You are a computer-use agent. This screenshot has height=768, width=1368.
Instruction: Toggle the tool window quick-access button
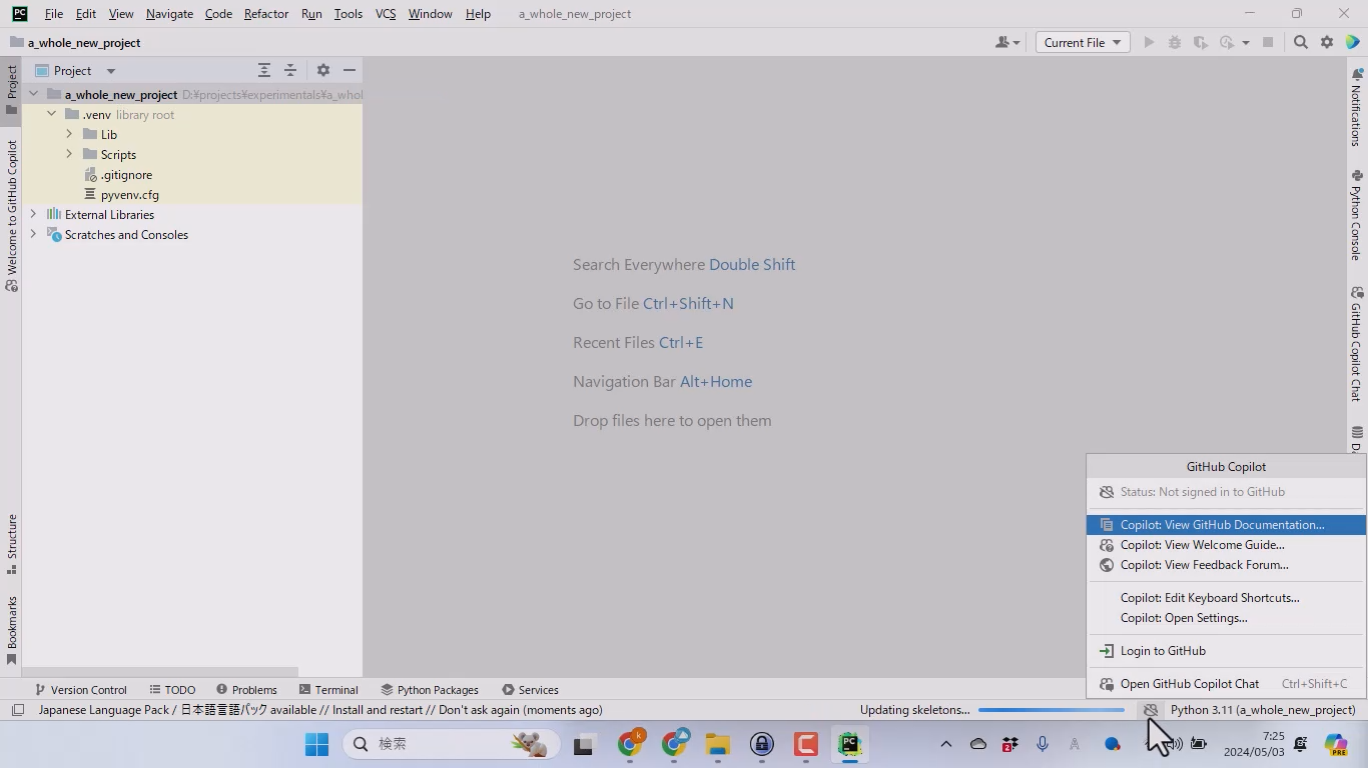pos(18,710)
